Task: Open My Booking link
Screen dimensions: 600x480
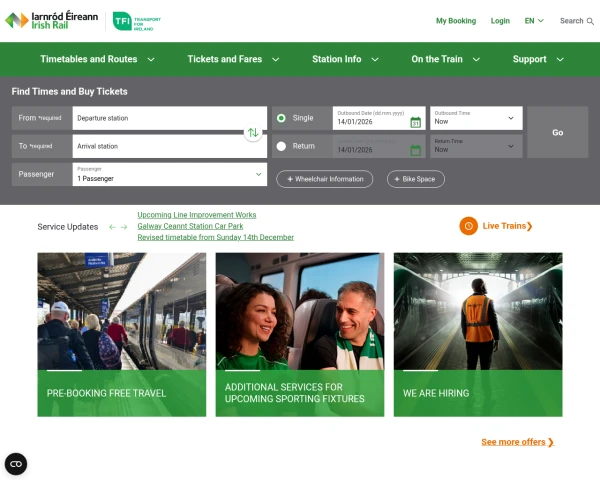Action: 456,21
